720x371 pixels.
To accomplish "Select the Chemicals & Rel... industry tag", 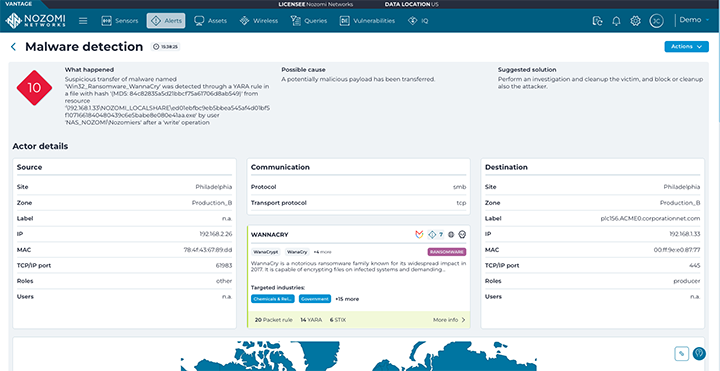I will pos(273,299).
